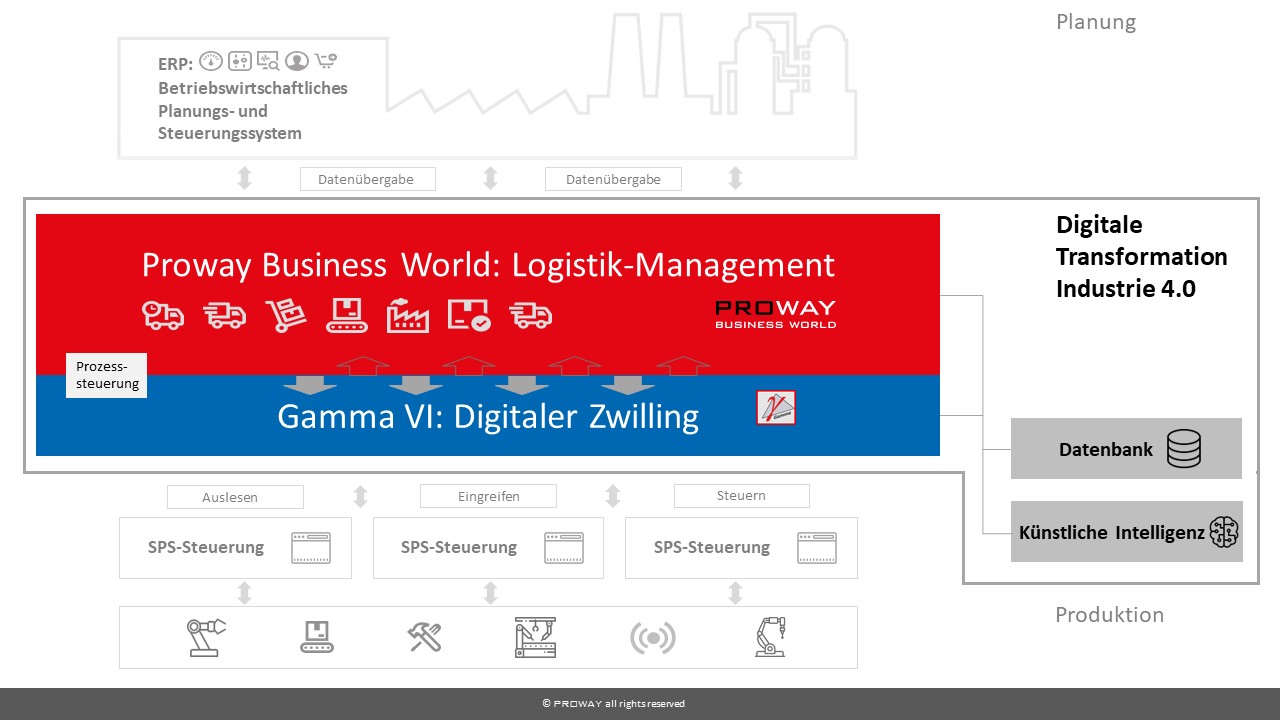Click the Steuern label
This screenshot has width=1280, height=720.
pyautogui.click(x=741, y=495)
